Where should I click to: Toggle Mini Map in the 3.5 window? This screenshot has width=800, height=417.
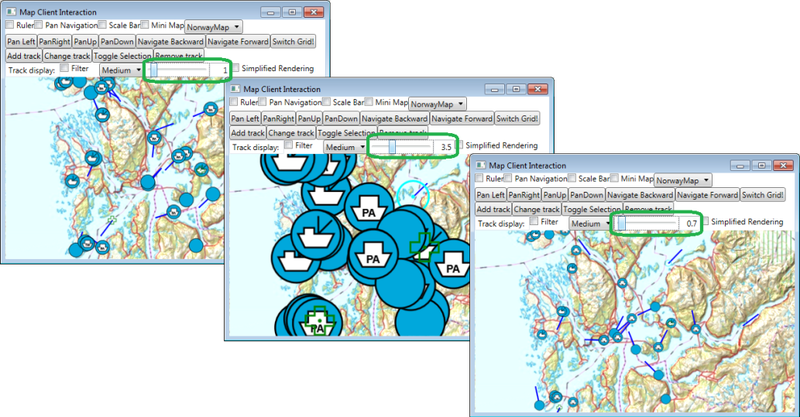(369, 102)
